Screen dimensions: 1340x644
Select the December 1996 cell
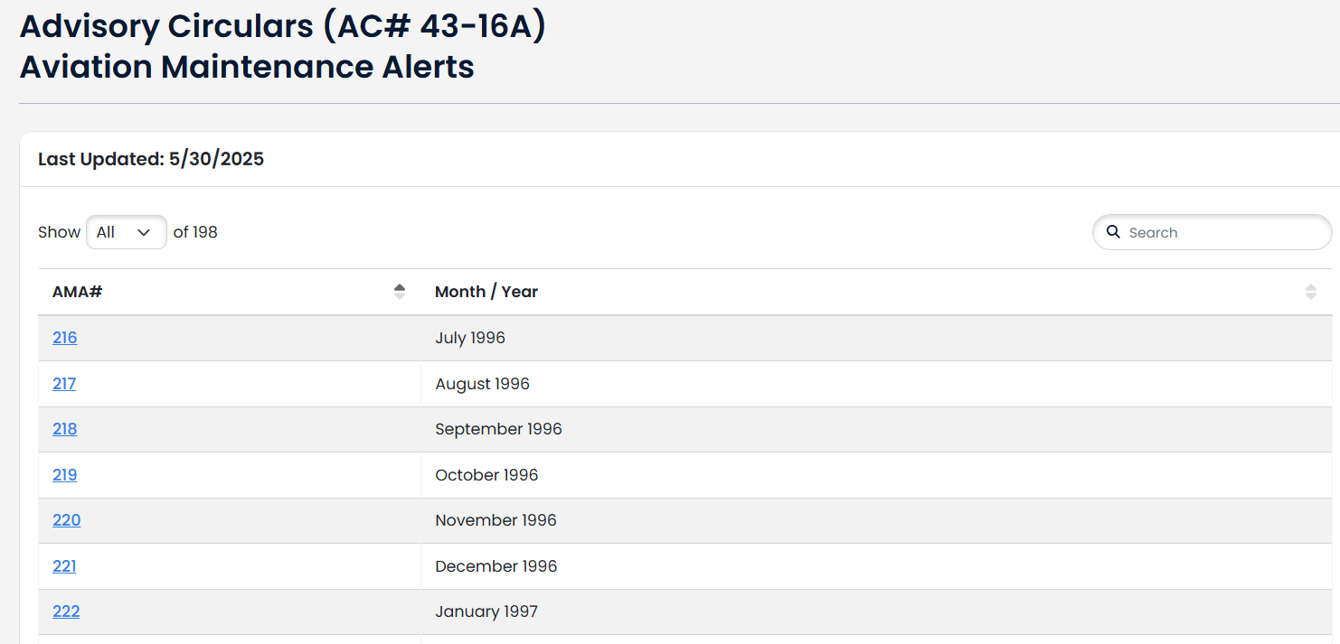(496, 566)
